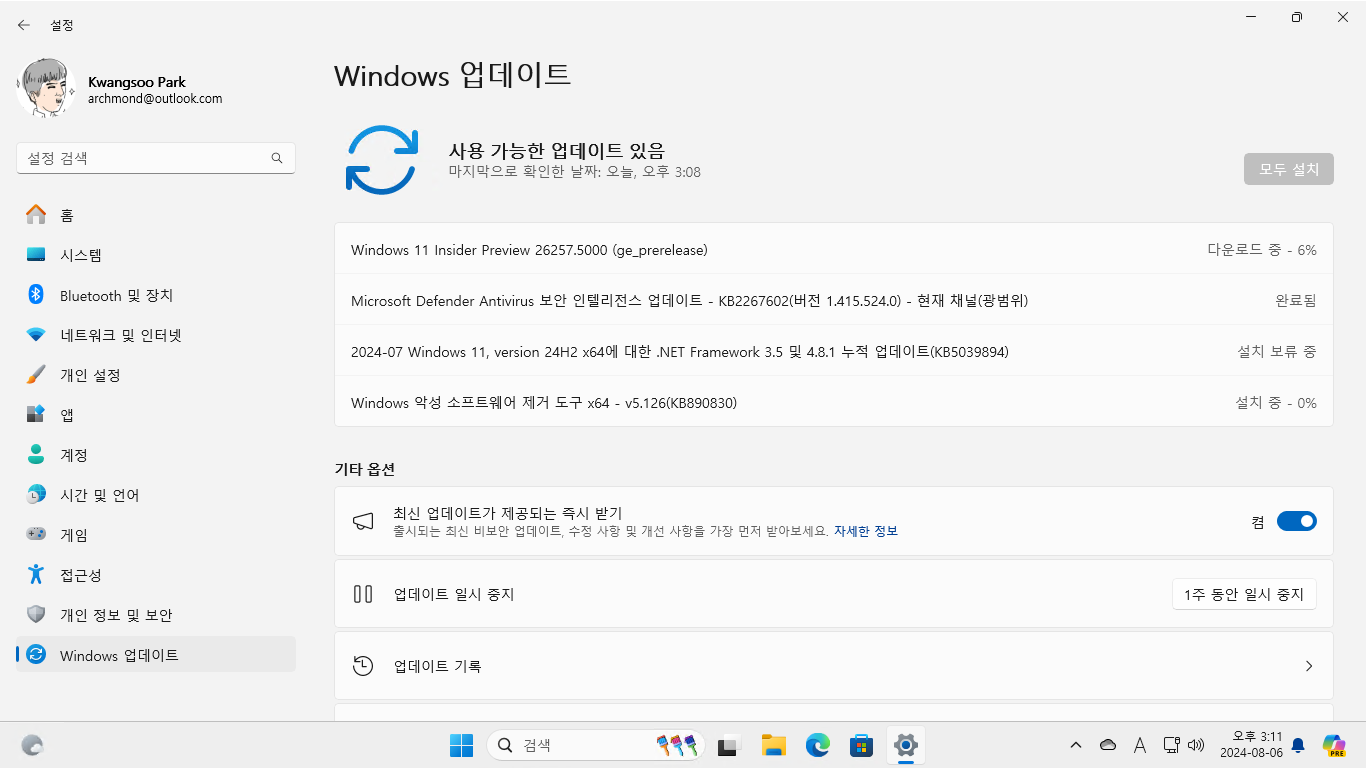Open File Explorer from the taskbar
1366x768 pixels.
coord(773,745)
